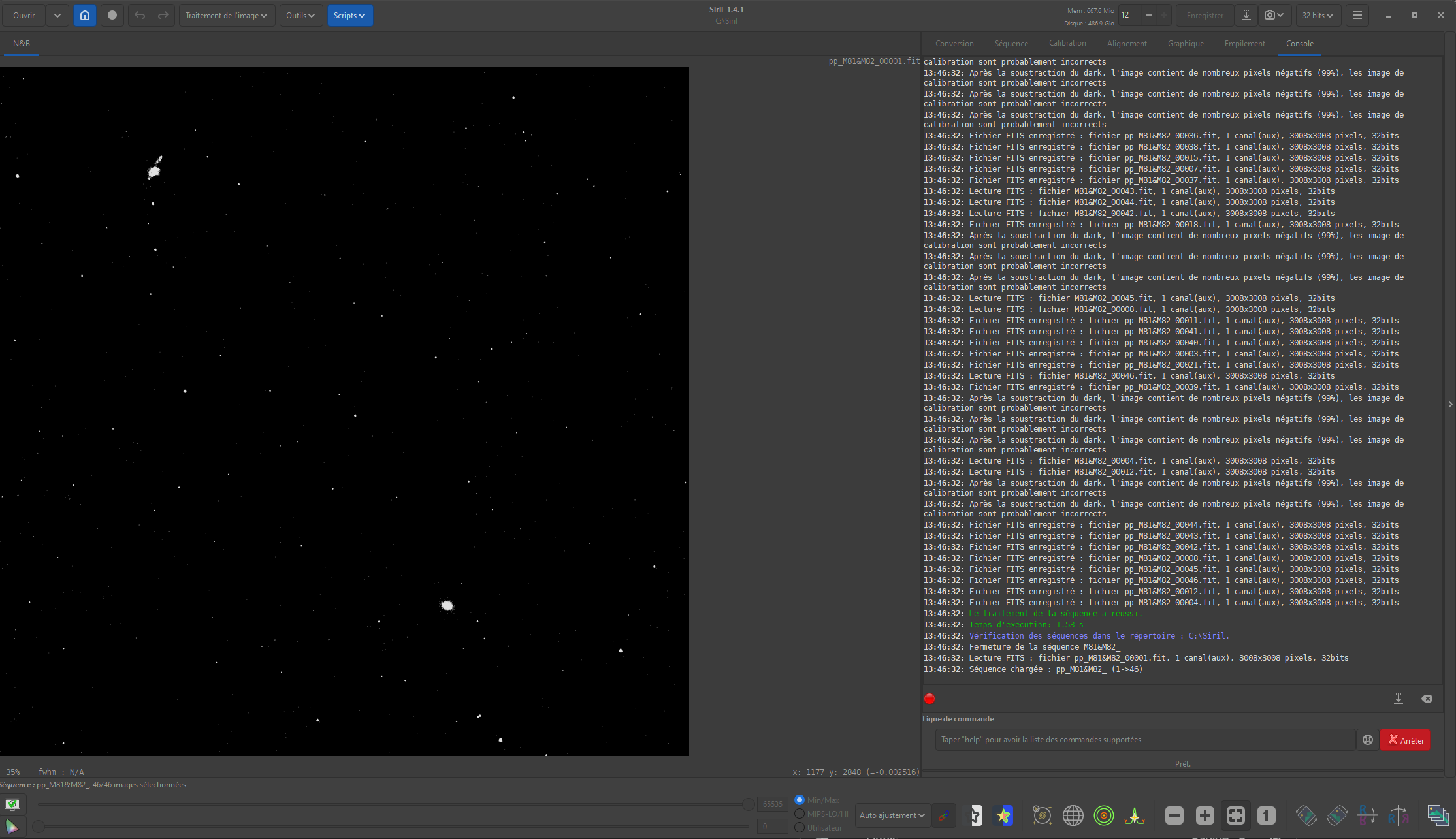
Task: Open the Calibration tab
Action: (x=1067, y=43)
